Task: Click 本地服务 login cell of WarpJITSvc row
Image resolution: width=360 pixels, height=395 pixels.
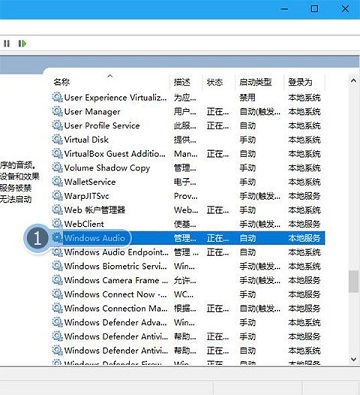Action: (304, 196)
